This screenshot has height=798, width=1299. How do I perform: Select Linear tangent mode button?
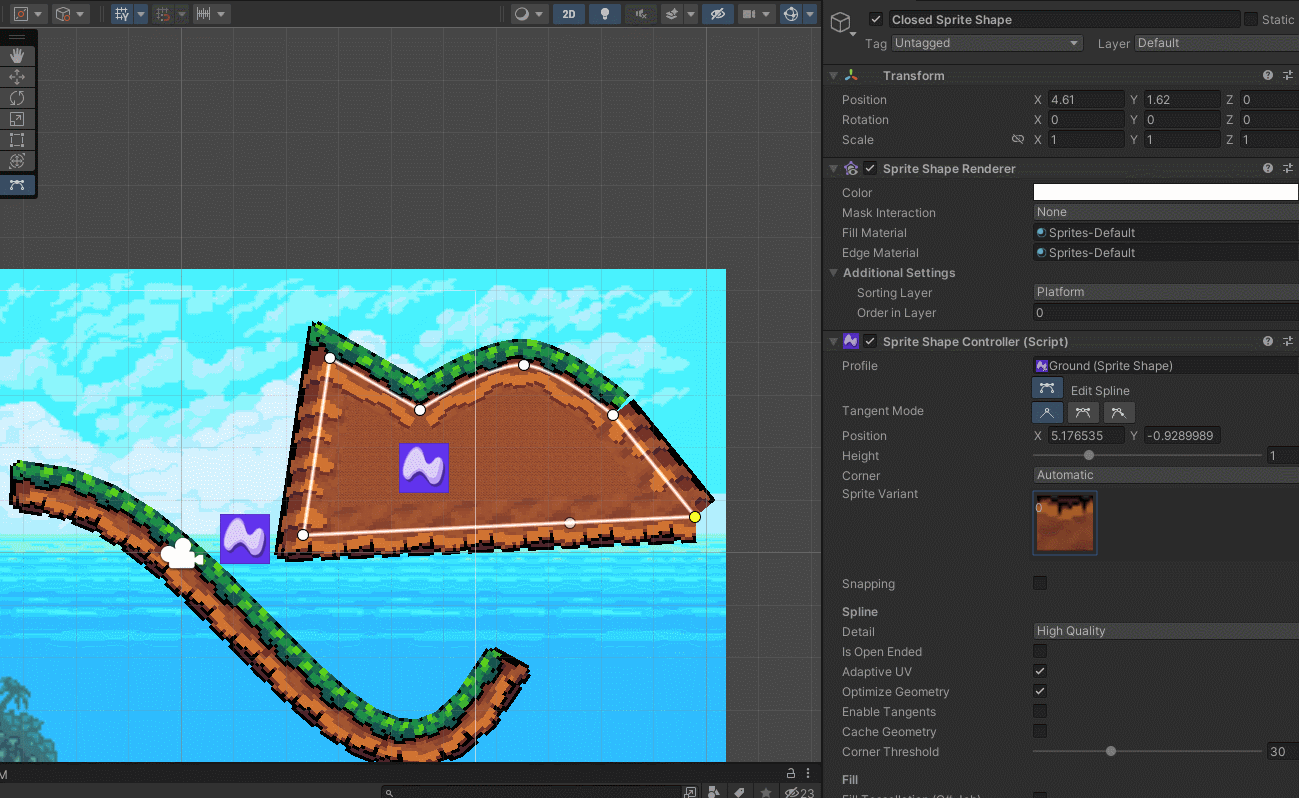point(1047,412)
